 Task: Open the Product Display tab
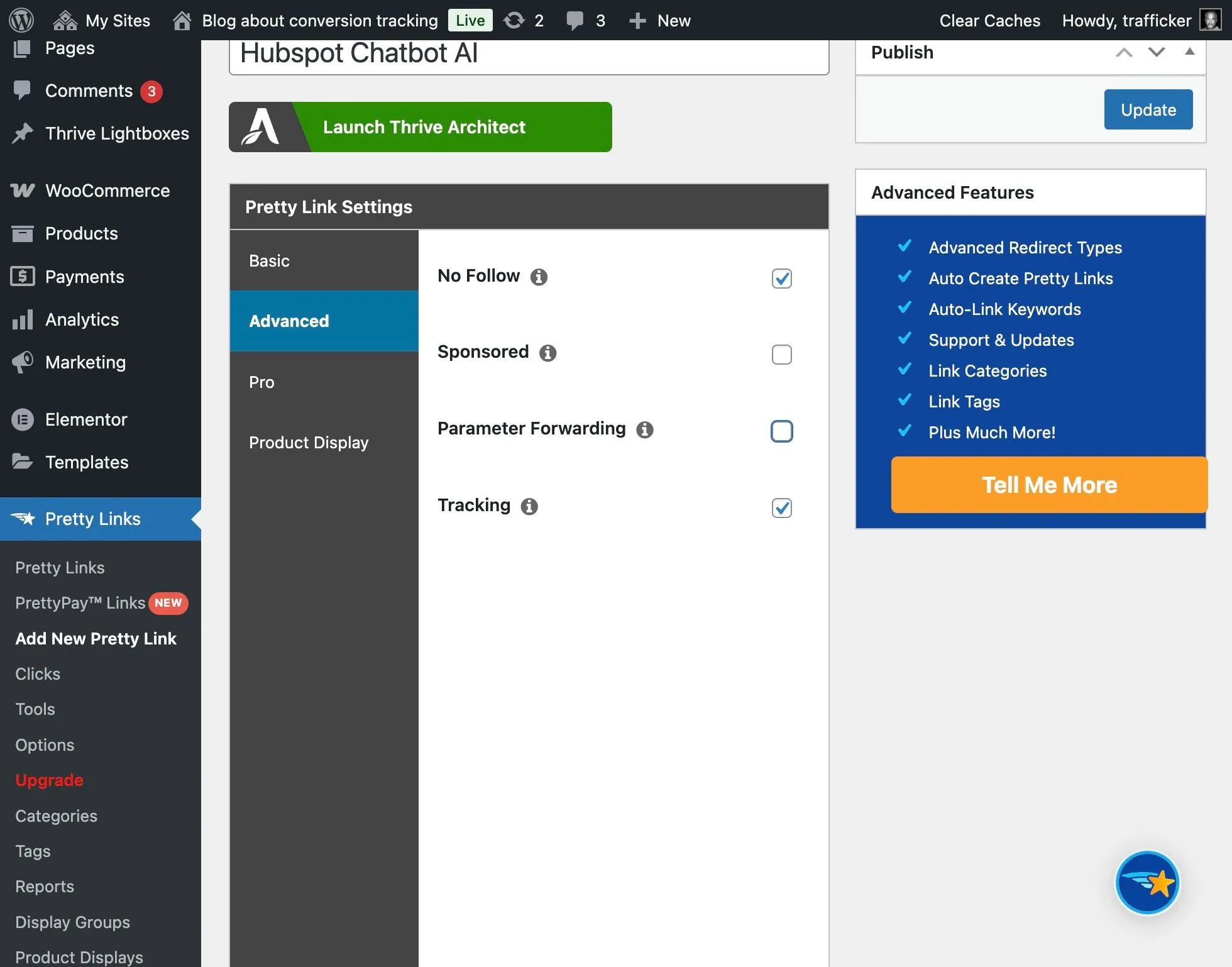(324, 442)
